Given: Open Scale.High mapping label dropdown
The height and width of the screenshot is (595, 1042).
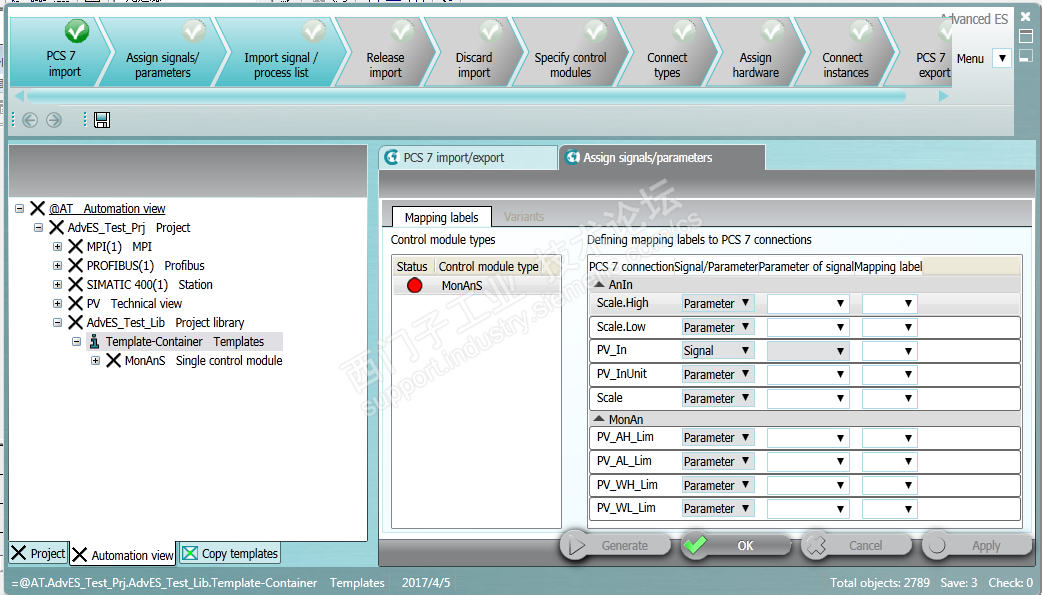Looking at the screenshot, I should click(x=889, y=303).
